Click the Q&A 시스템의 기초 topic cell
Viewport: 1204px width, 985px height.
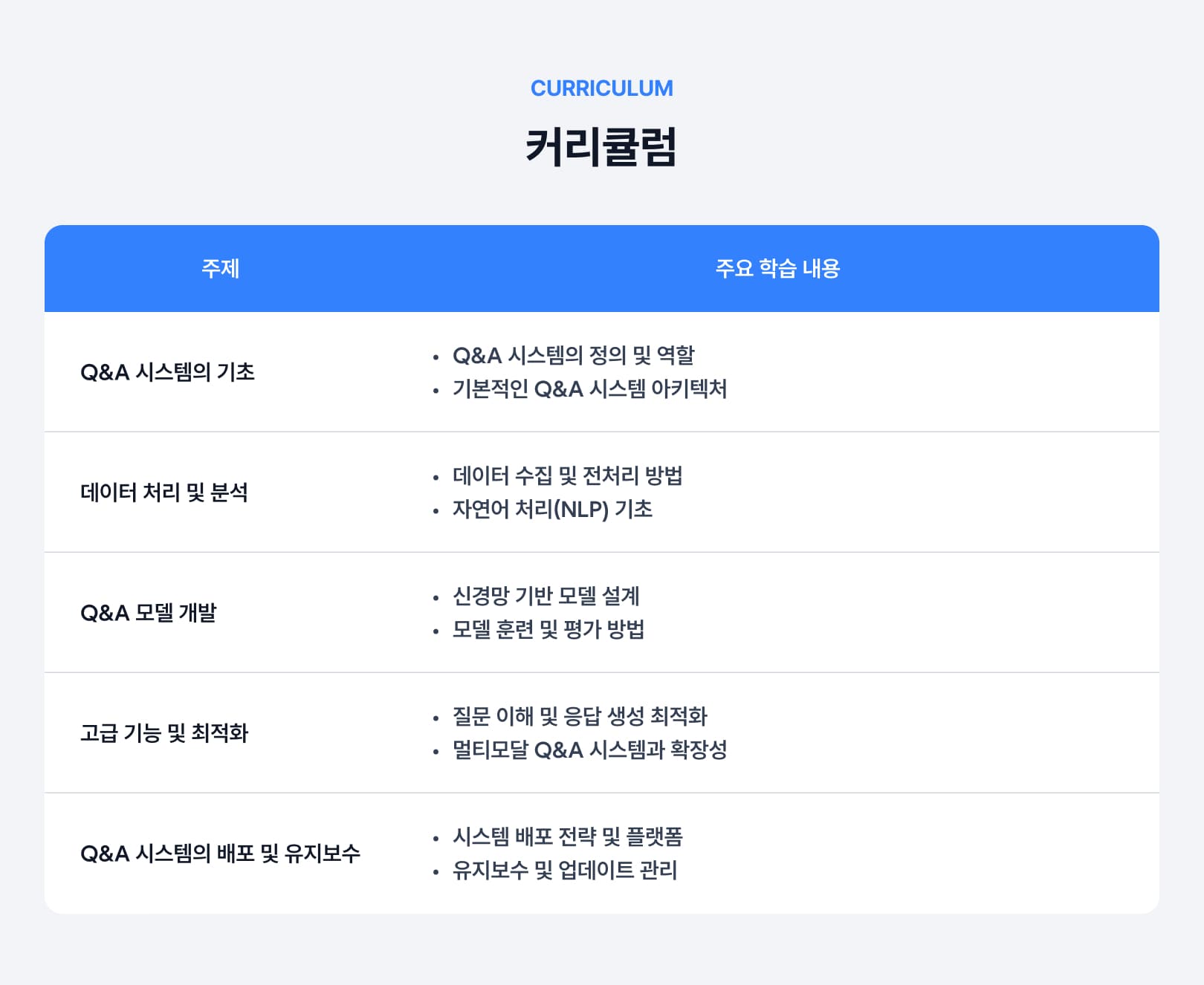tap(167, 371)
